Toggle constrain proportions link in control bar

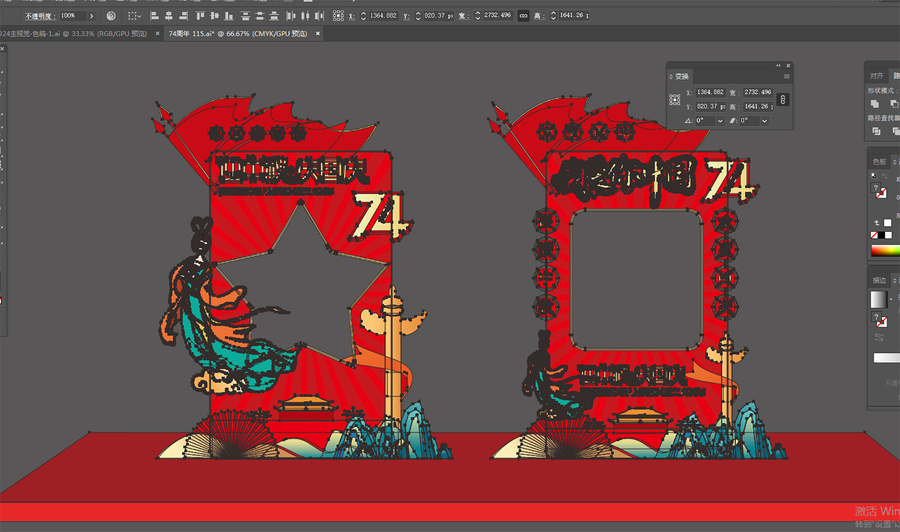coord(523,16)
